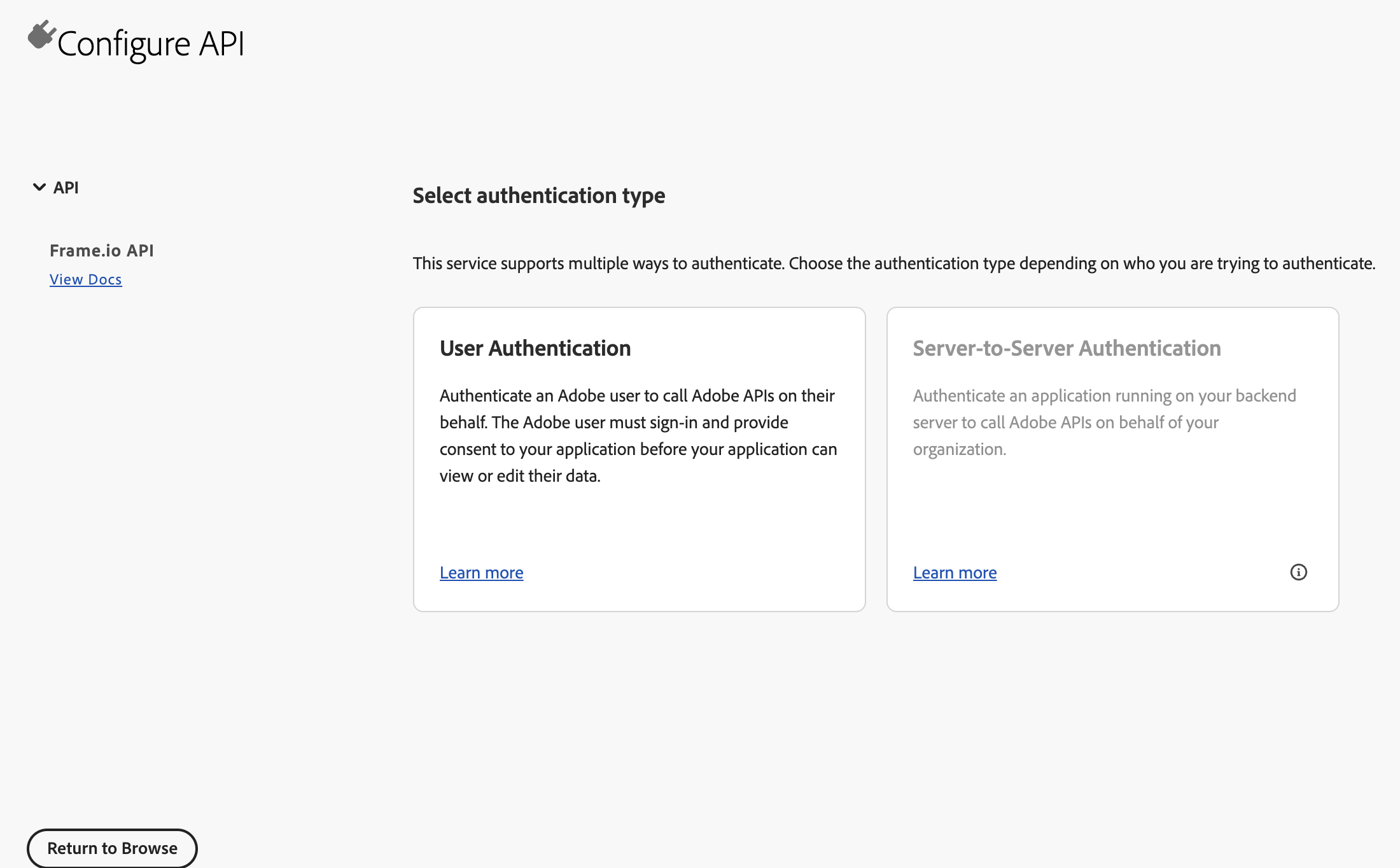Click the Return to Browse button
This screenshot has width=1400, height=868.
pyautogui.click(x=112, y=848)
